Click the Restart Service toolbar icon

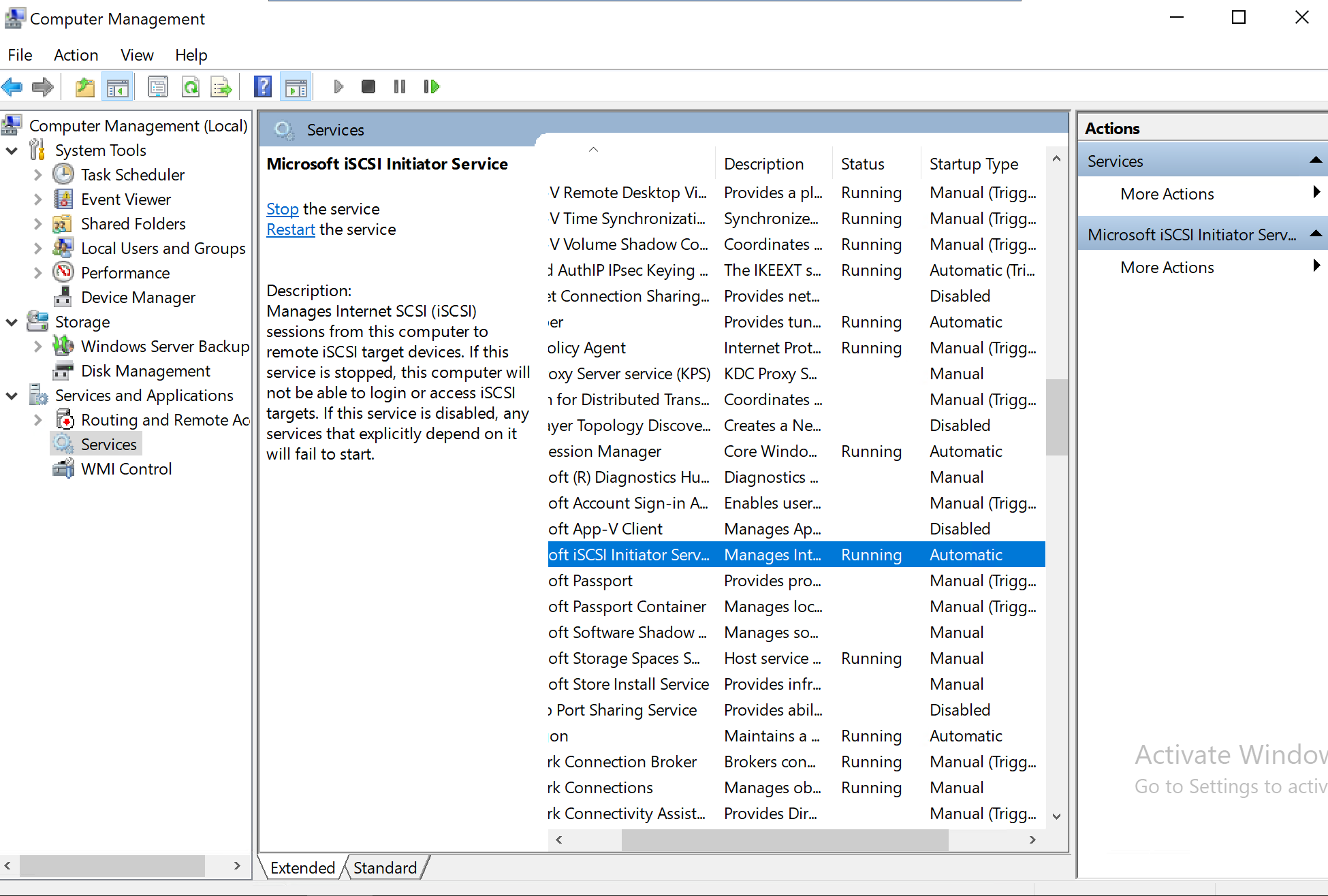click(432, 86)
